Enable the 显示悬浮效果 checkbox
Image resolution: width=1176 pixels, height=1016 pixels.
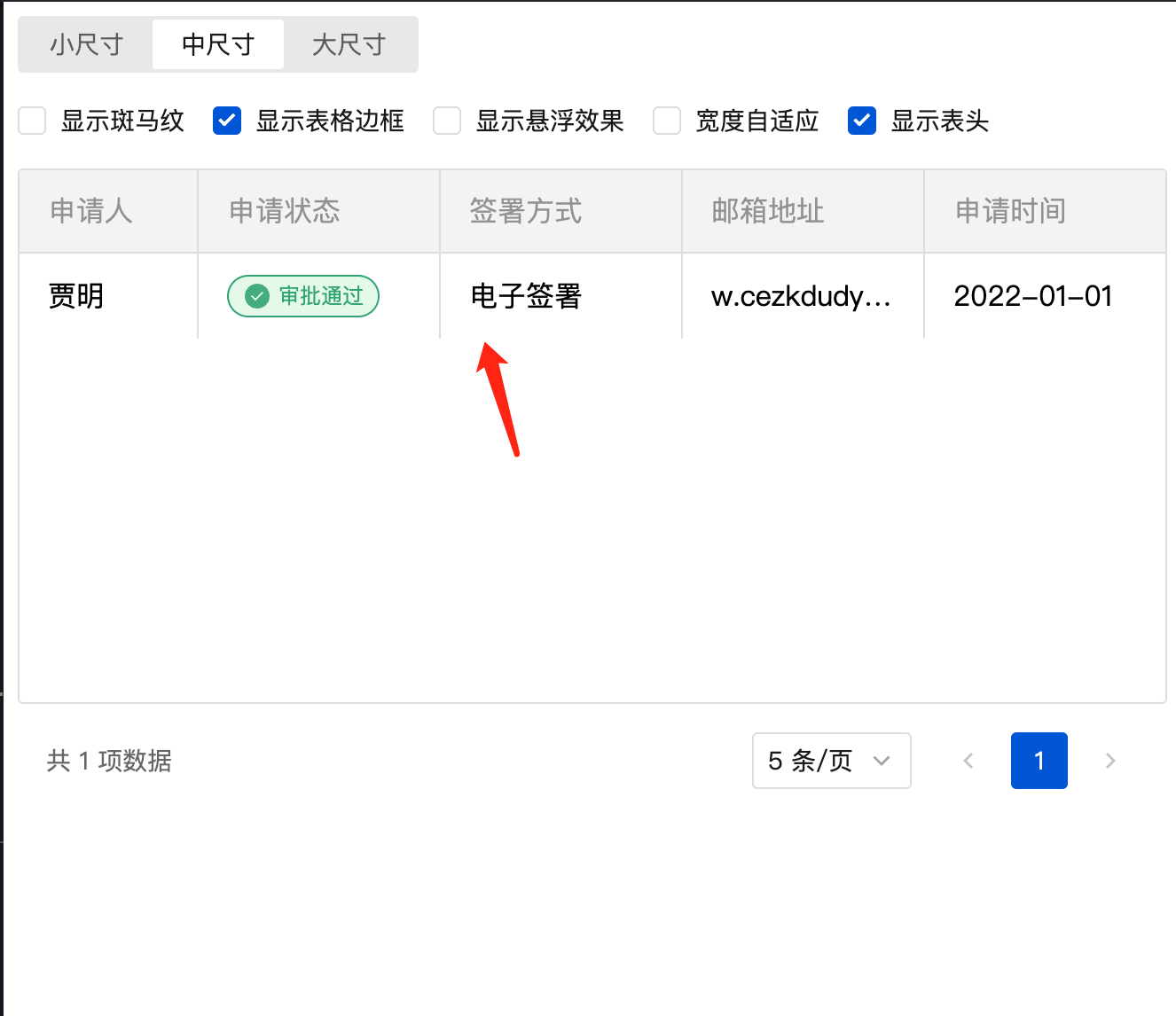click(x=446, y=121)
